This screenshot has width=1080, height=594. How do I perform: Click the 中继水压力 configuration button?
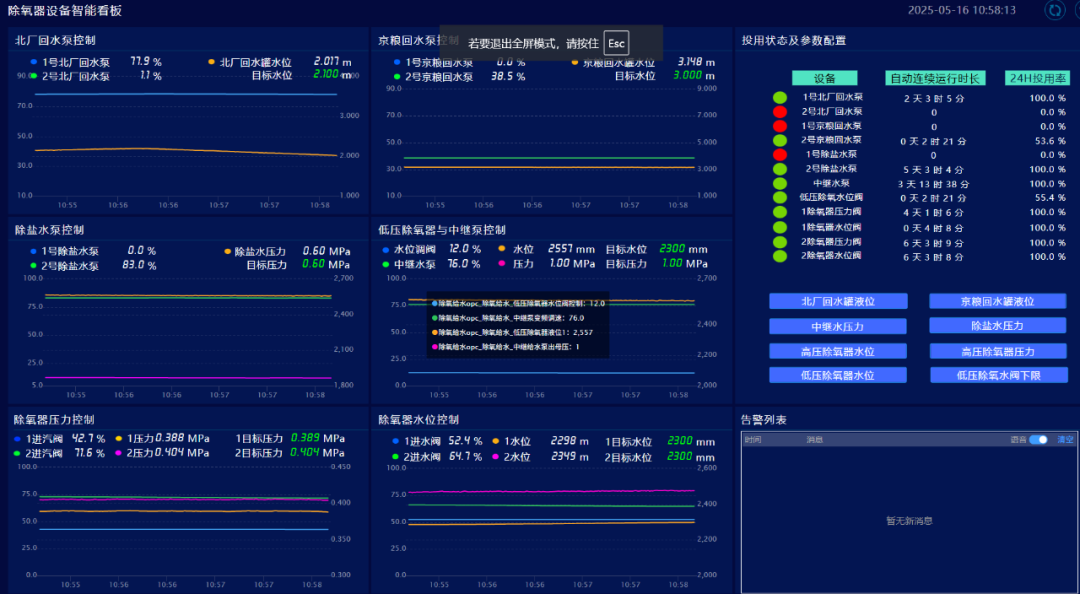[838, 326]
